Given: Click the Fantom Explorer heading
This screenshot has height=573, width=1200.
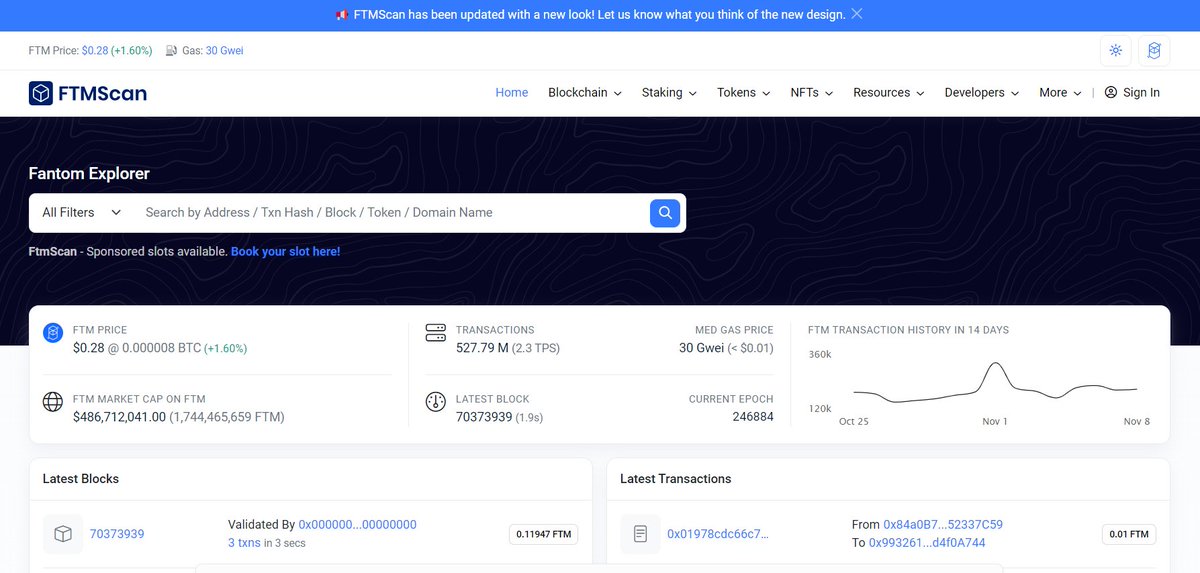Looking at the screenshot, I should tap(89, 173).
